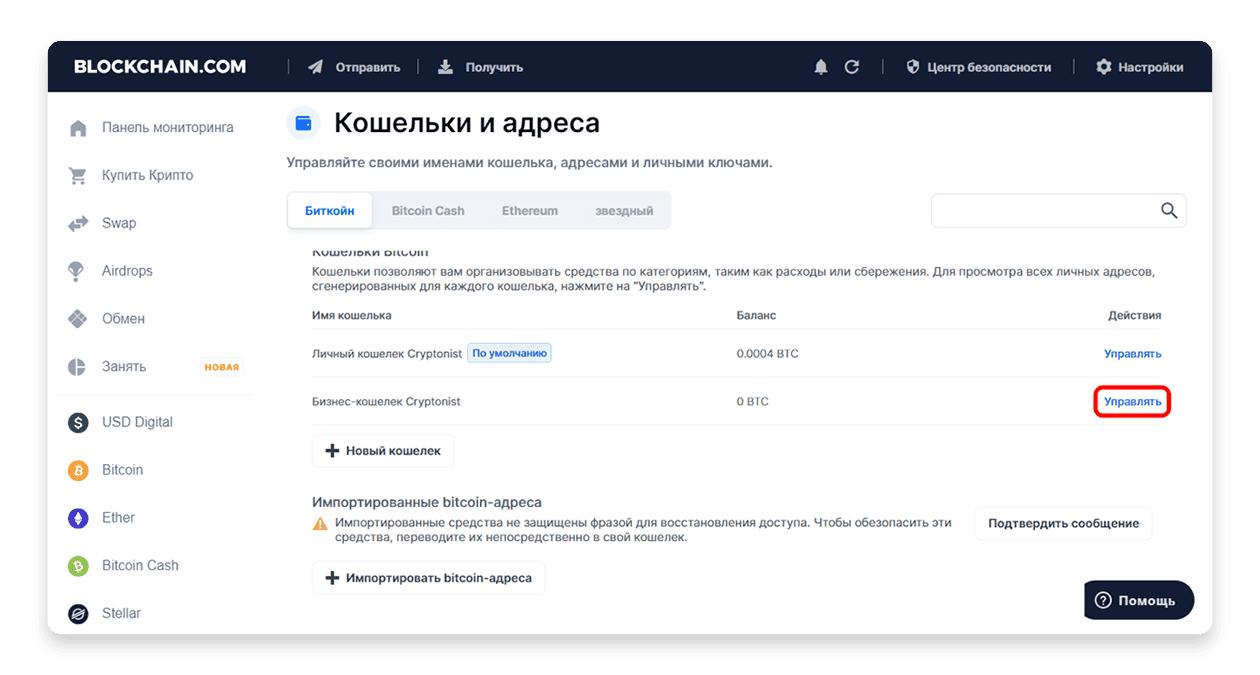
Task: Click the paper plane send icon
Action: pos(316,67)
